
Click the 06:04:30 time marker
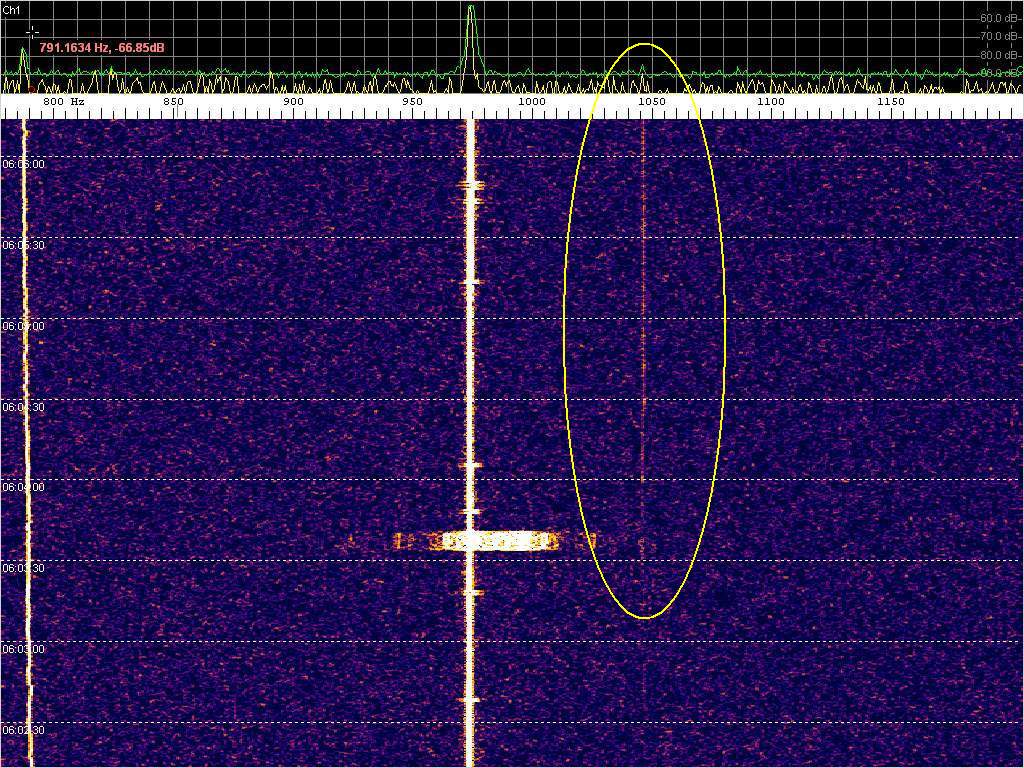[23, 408]
